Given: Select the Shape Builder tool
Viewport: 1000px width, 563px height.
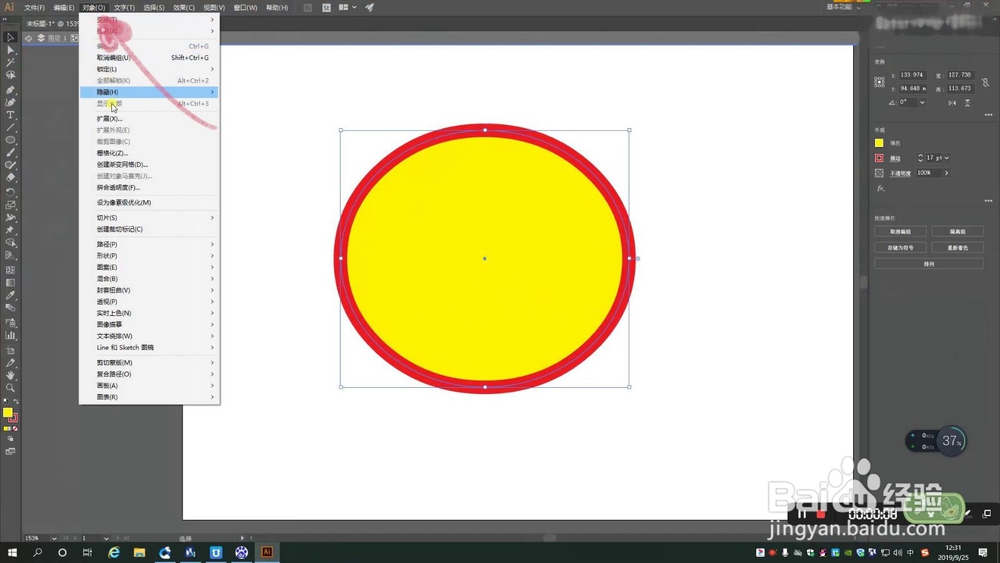Looking at the screenshot, I should coord(10,243).
